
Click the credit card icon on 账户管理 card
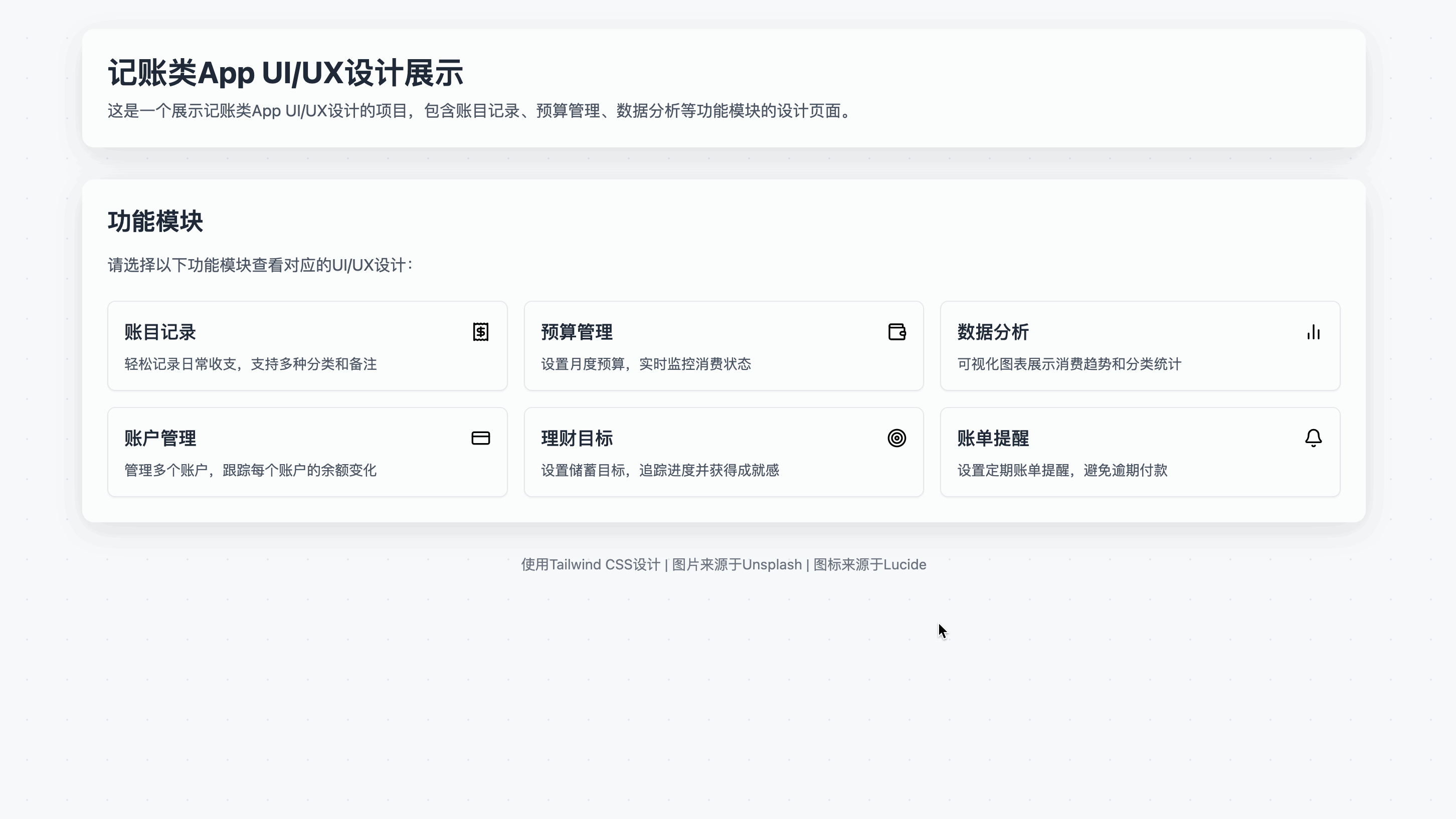click(480, 438)
